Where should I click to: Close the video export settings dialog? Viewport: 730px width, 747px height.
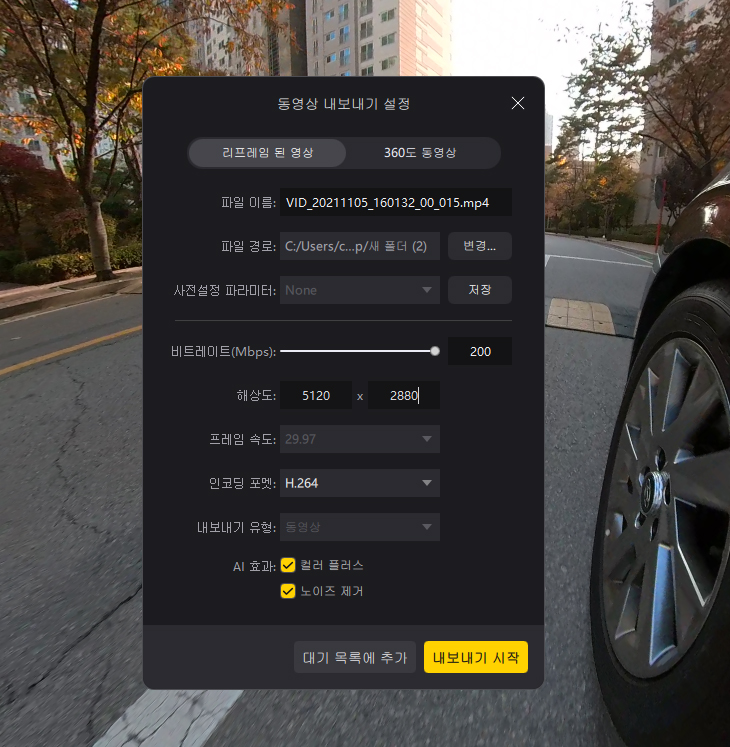[517, 103]
